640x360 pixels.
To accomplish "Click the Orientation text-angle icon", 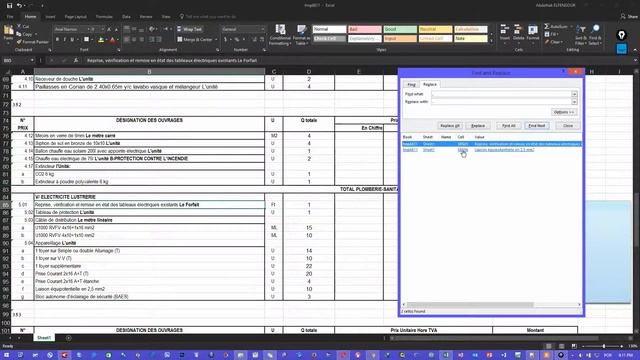I will pyautogui.click(x=151, y=29).
